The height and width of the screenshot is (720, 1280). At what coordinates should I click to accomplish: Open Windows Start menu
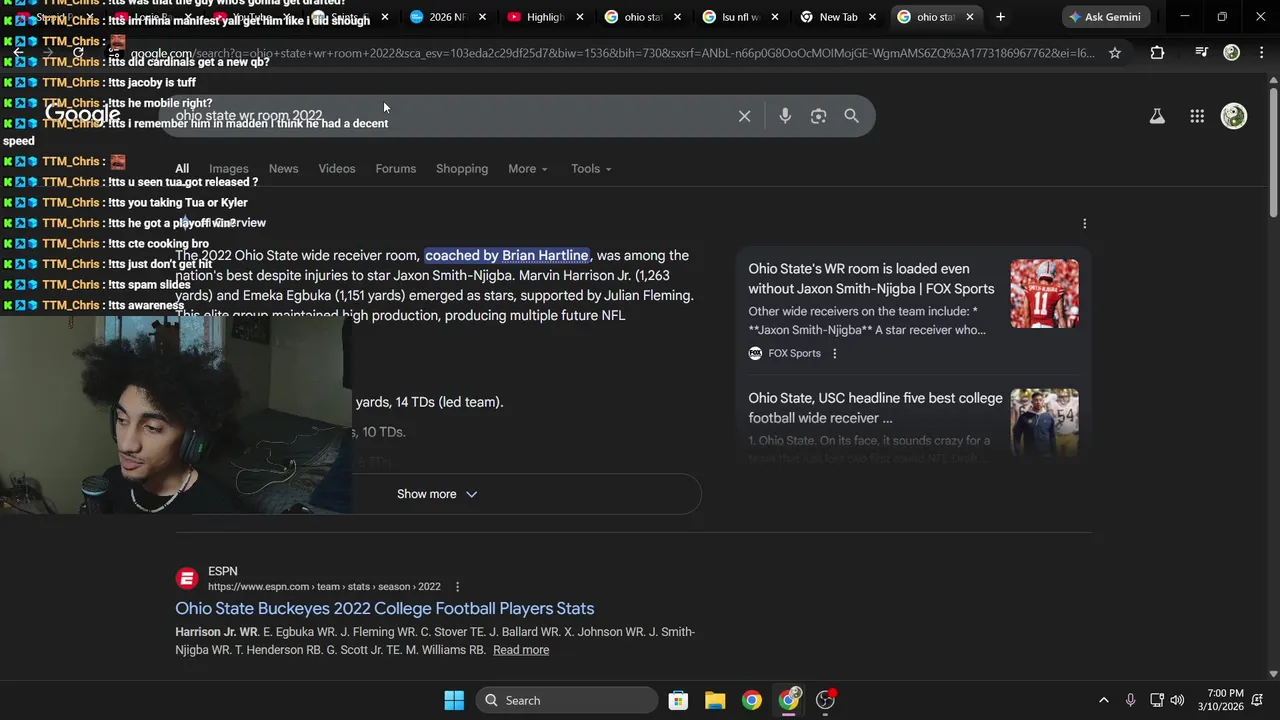454,700
